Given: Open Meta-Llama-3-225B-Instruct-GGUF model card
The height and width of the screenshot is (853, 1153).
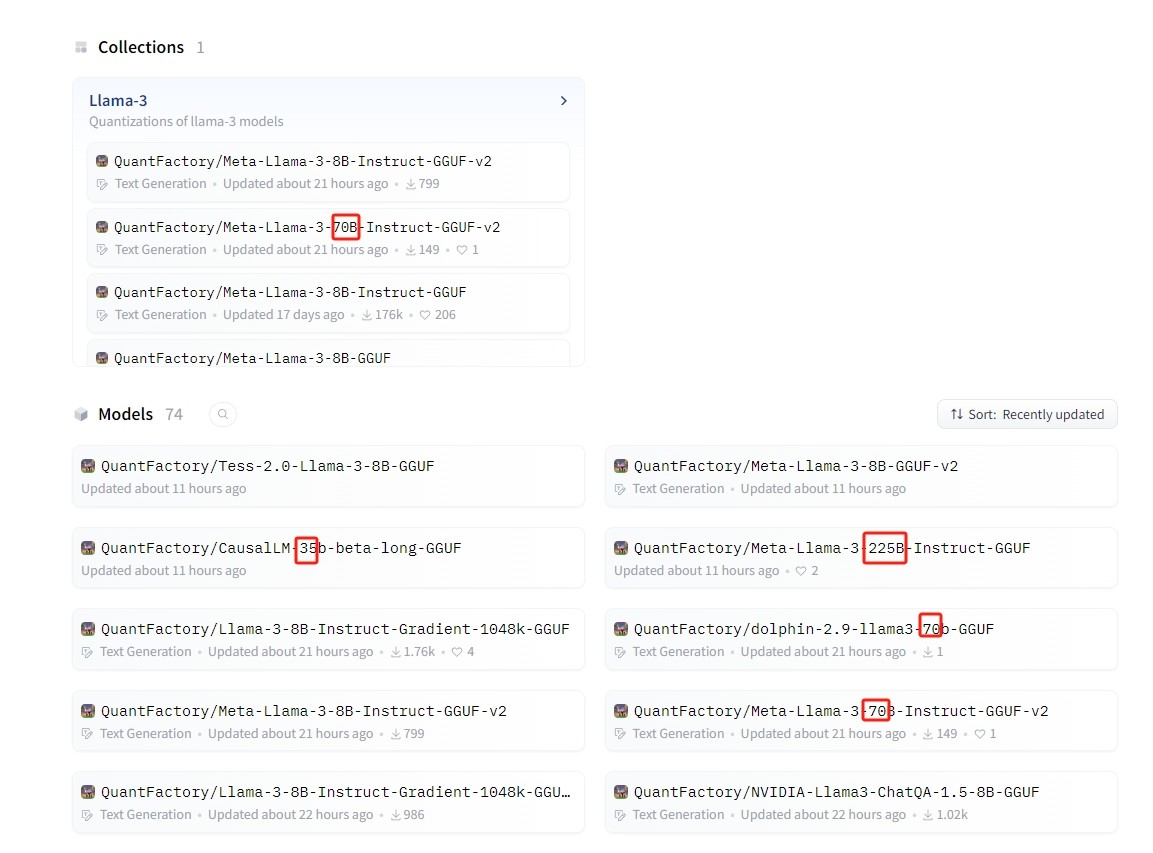Looking at the screenshot, I should (861, 557).
